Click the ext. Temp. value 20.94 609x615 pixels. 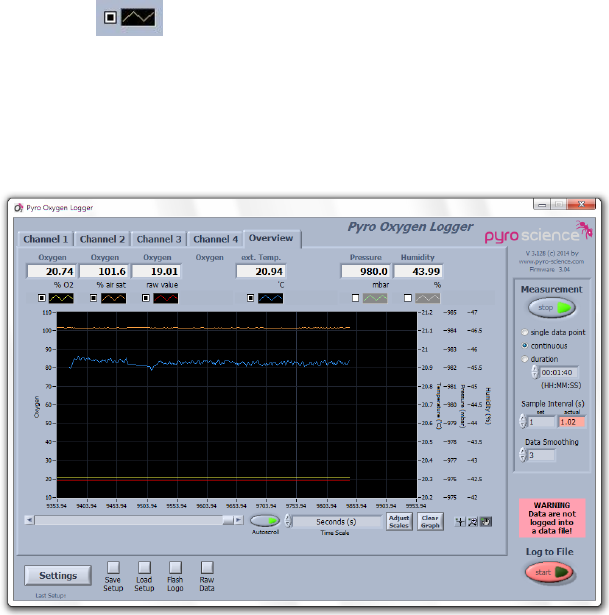pyautogui.click(x=261, y=271)
